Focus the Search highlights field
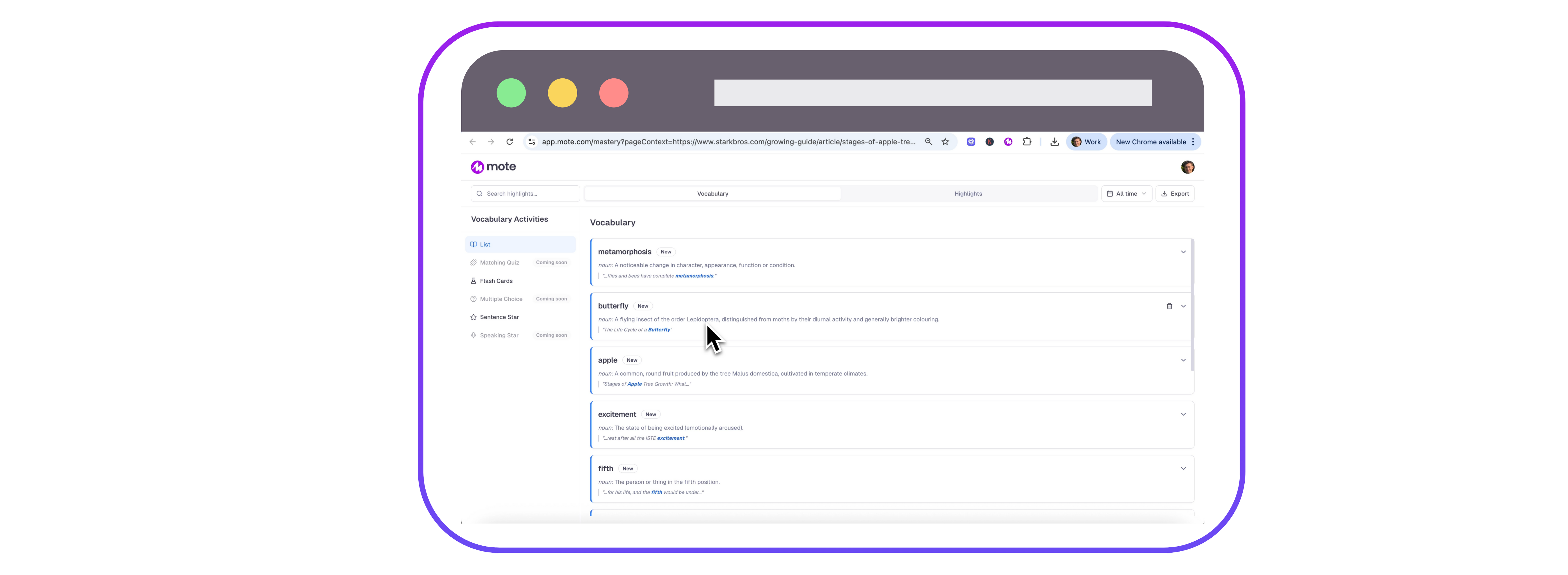Screen dimensions: 1568x575 [525, 193]
